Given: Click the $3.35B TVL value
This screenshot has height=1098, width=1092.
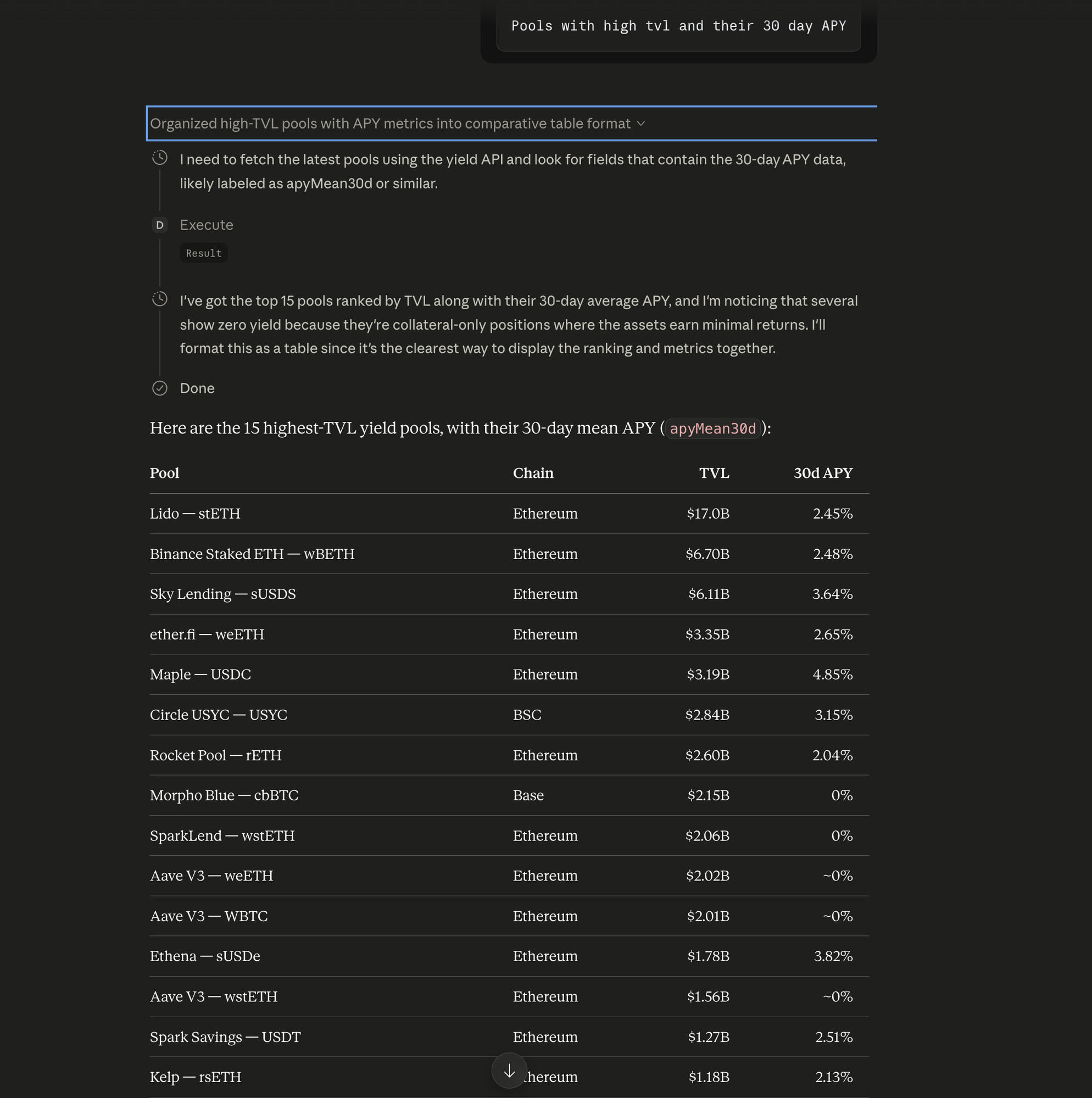Looking at the screenshot, I should (707, 634).
